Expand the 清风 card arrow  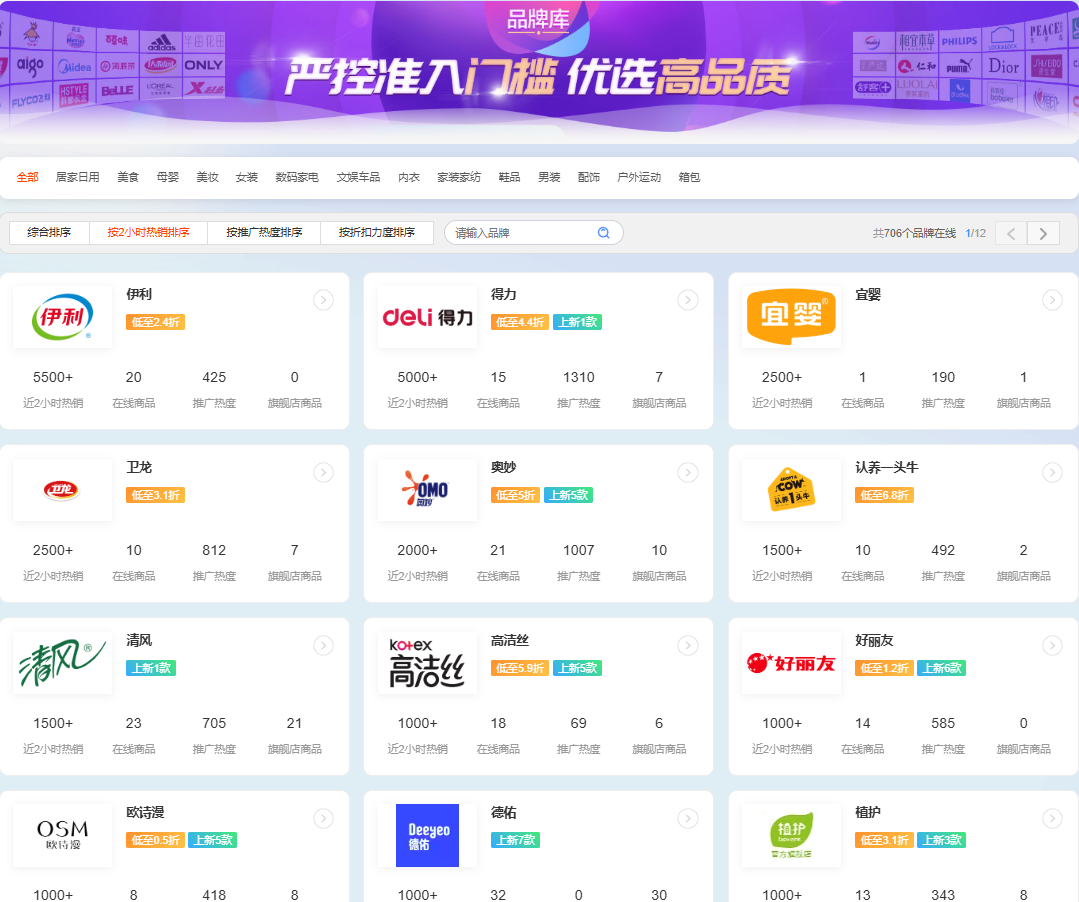coord(323,645)
